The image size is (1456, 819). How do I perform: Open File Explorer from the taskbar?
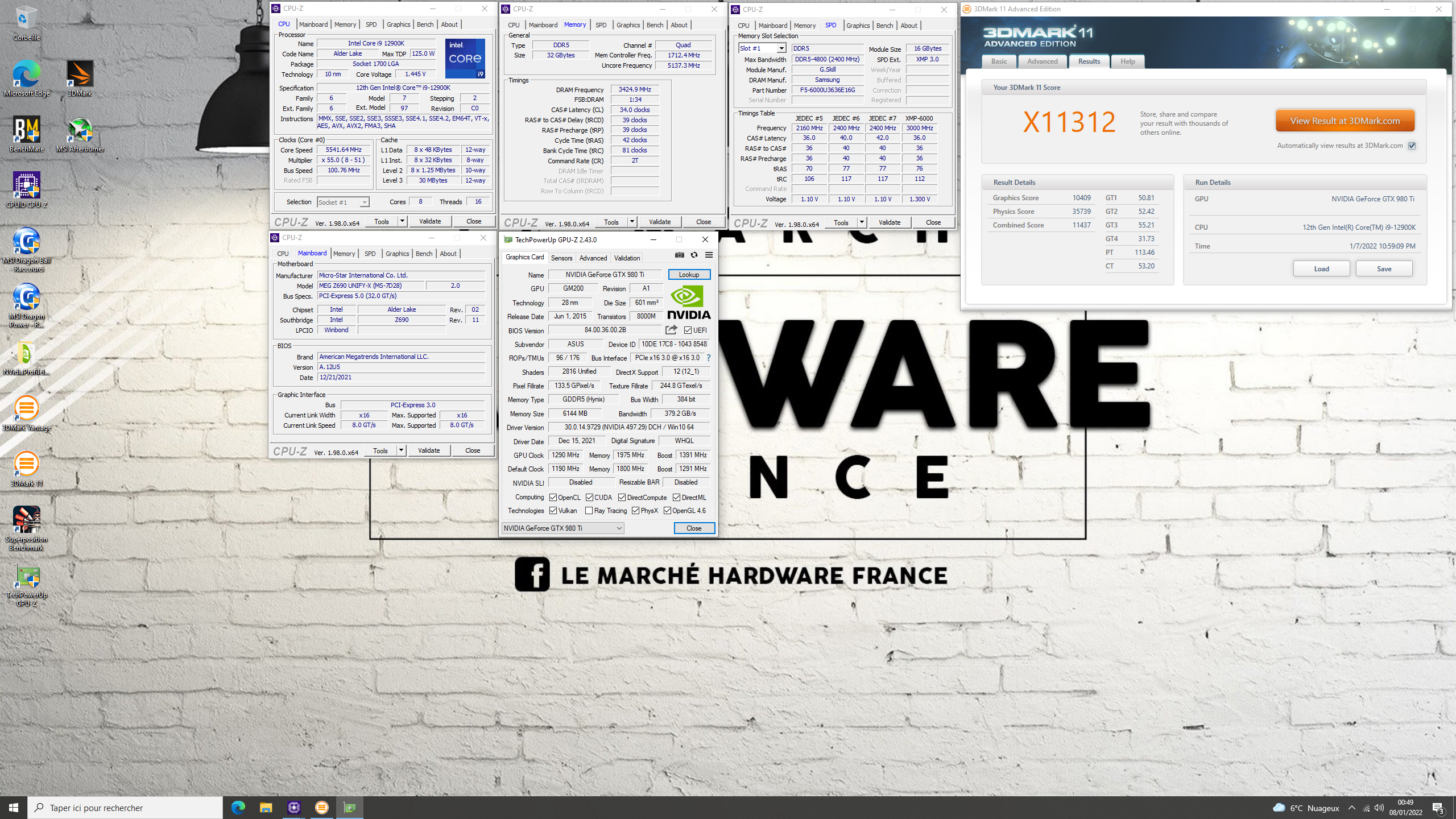tap(266, 808)
